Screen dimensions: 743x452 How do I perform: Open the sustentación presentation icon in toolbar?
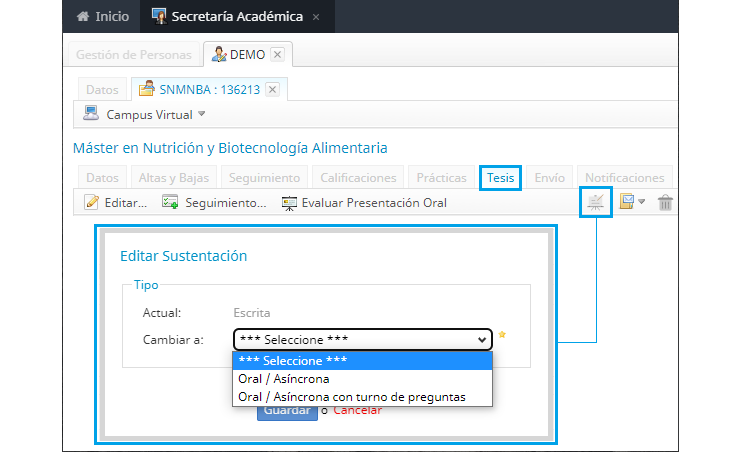tap(596, 202)
